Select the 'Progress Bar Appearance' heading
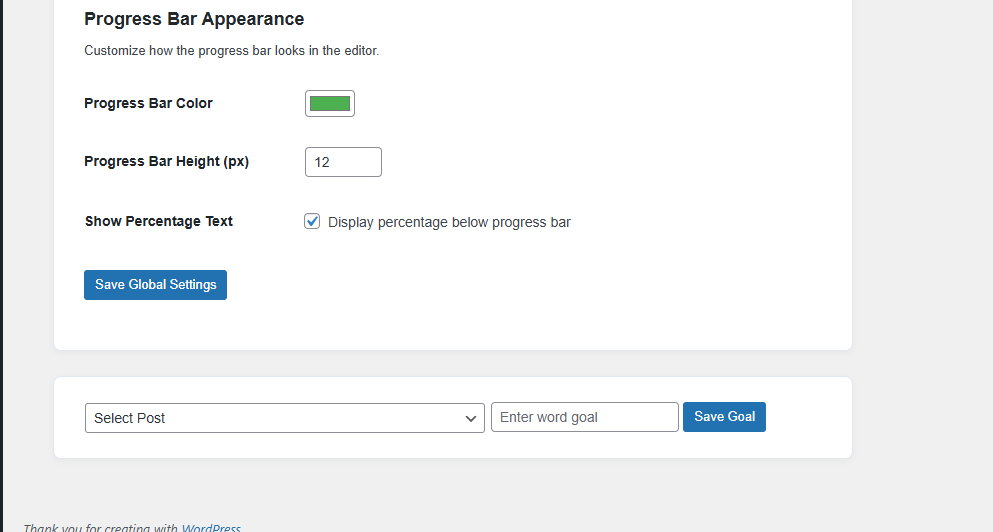This screenshot has height=532, width=993. pyautogui.click(x=194, y=19)
